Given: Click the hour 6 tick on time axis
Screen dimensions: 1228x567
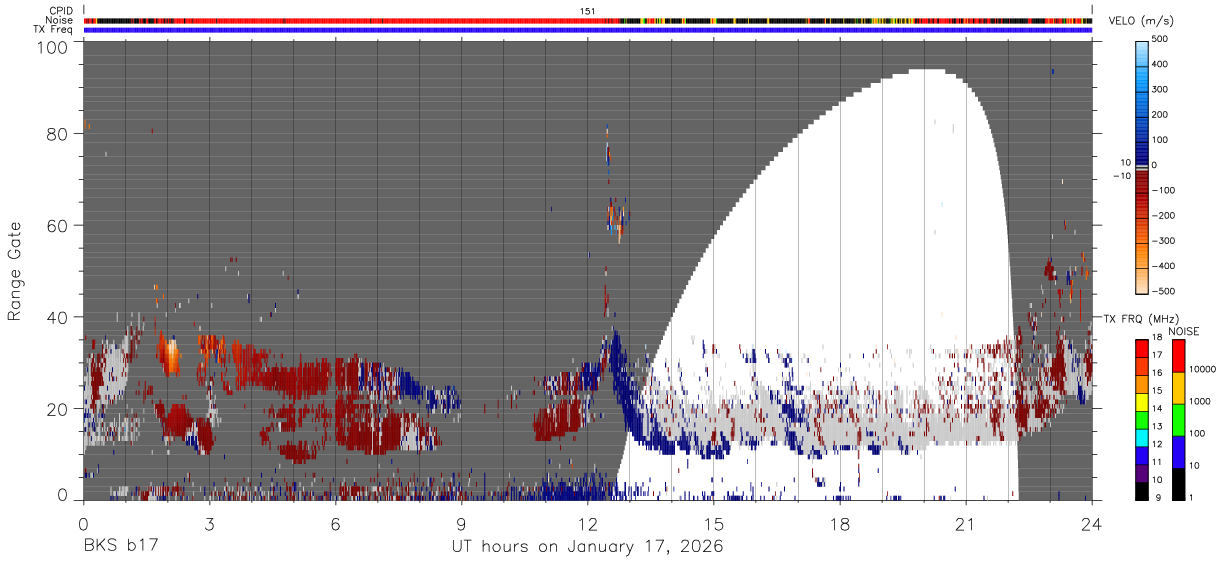Looking at the screenshot, I should tap(335, 524).
